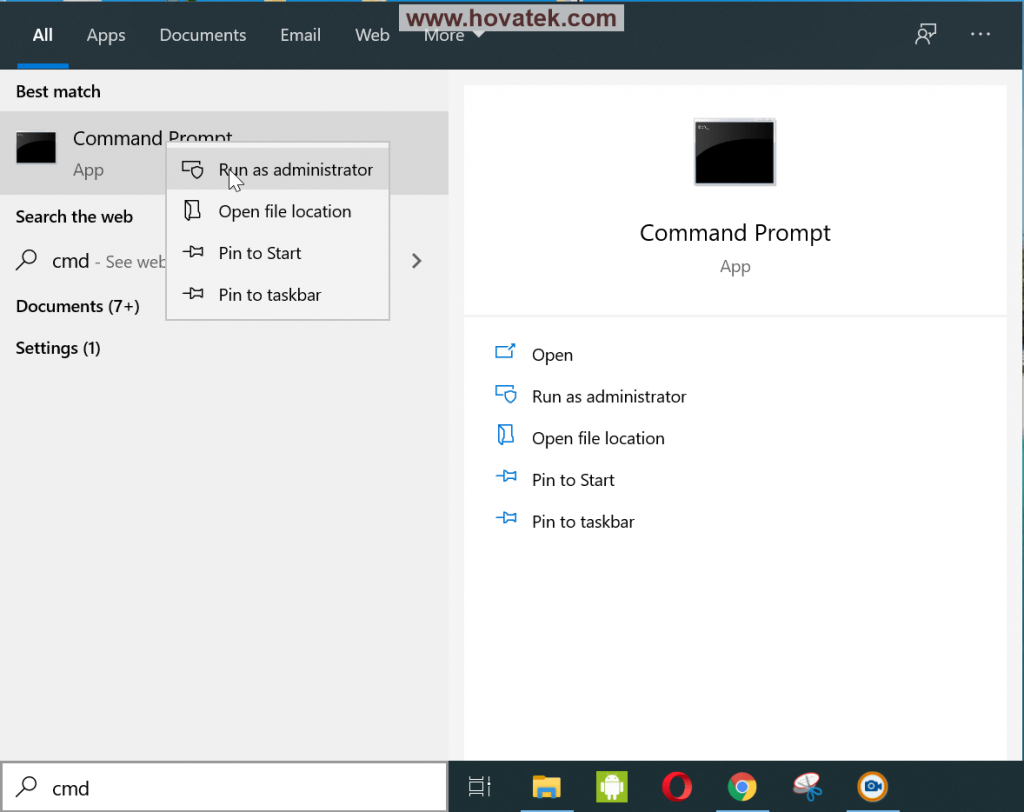Click Open in the right details pane

coord(552,355)
